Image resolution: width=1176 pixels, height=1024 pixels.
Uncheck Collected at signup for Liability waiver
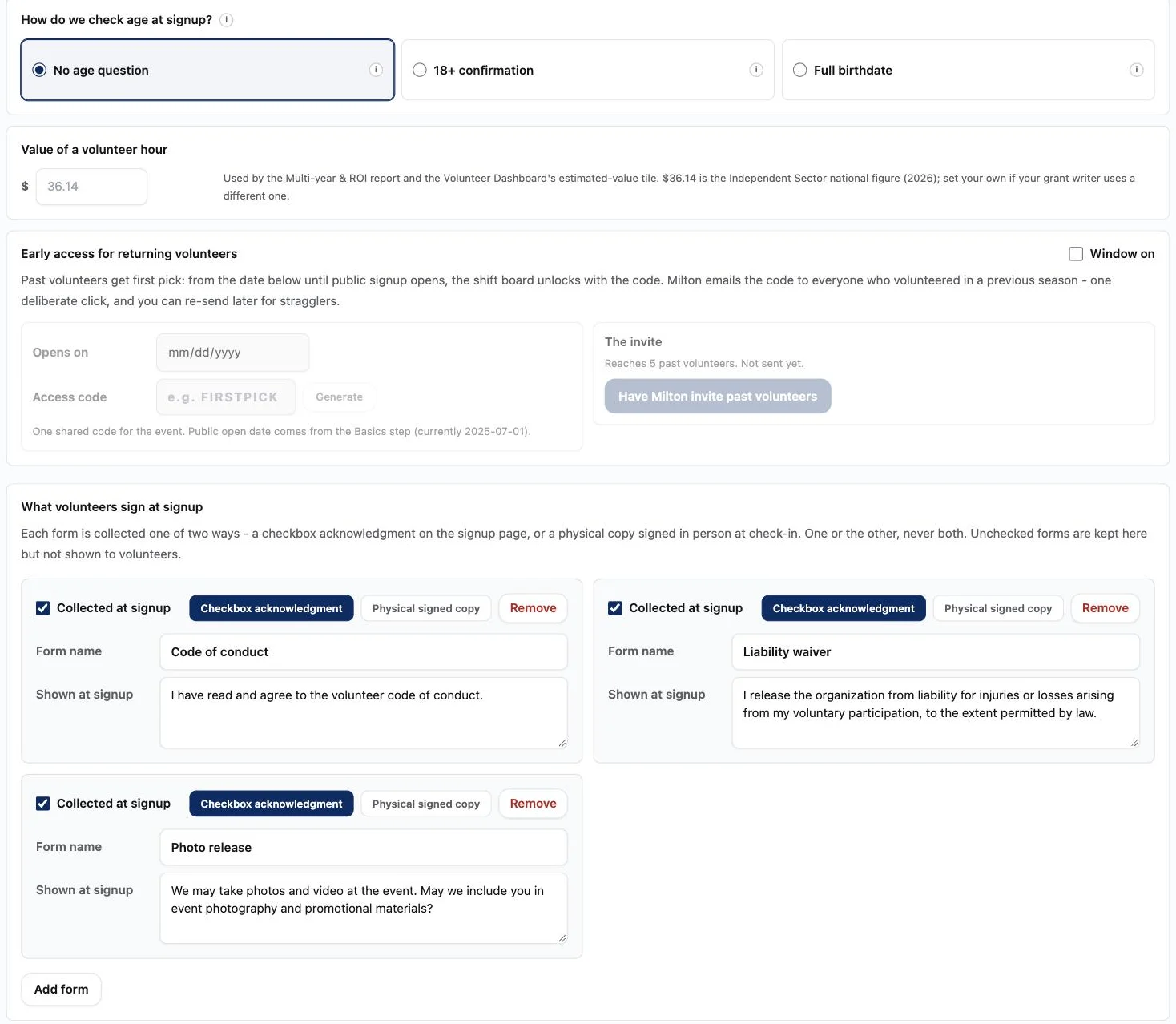[x=615, y=608]
